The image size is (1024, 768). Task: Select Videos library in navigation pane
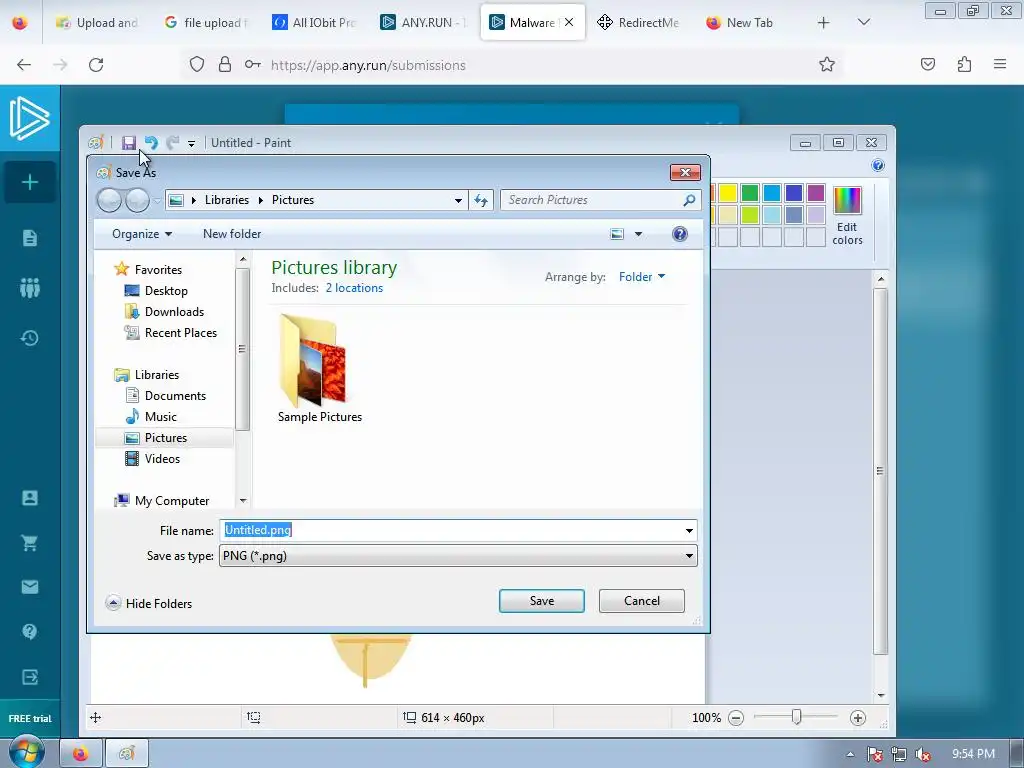tap(162, 458)
